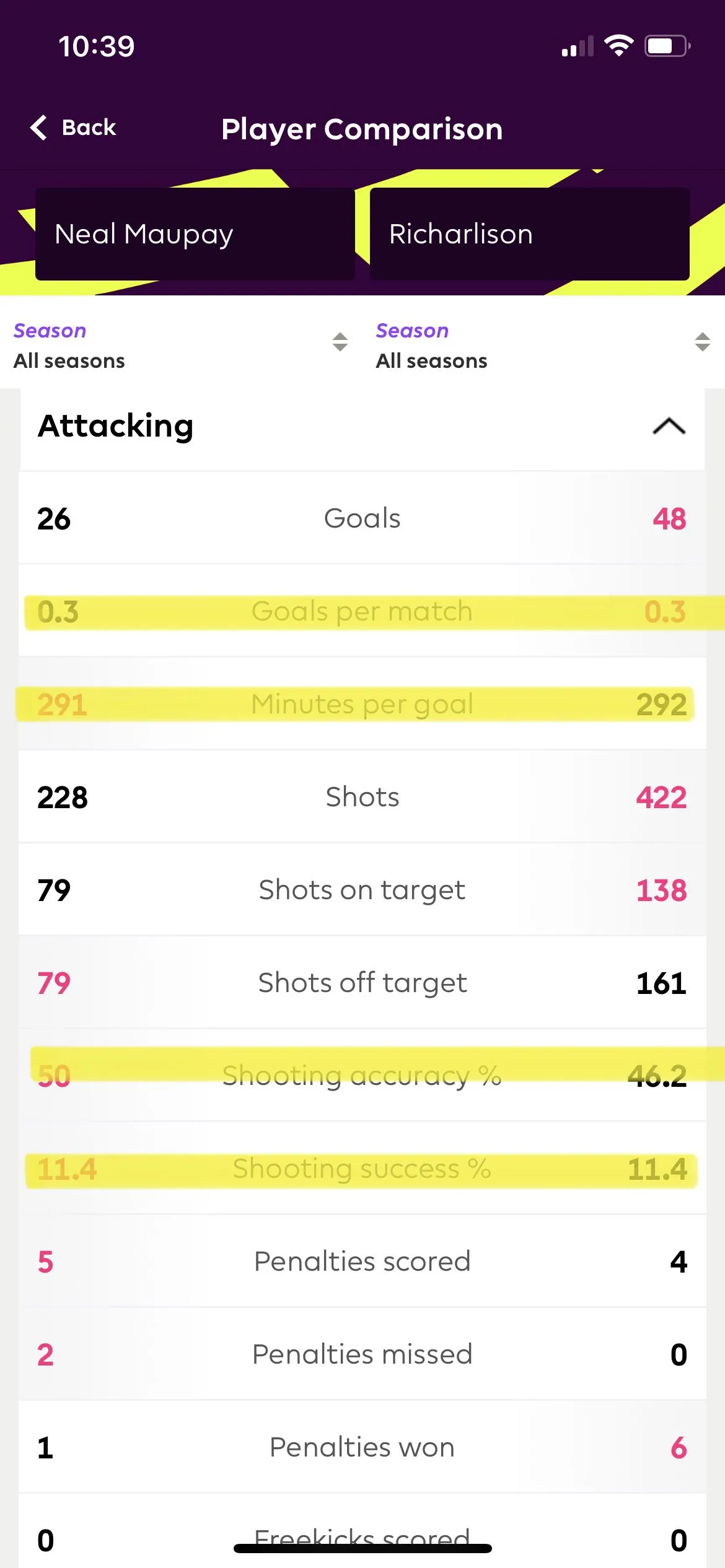Select the Neal Maupay player box

[x=195, y=234]
